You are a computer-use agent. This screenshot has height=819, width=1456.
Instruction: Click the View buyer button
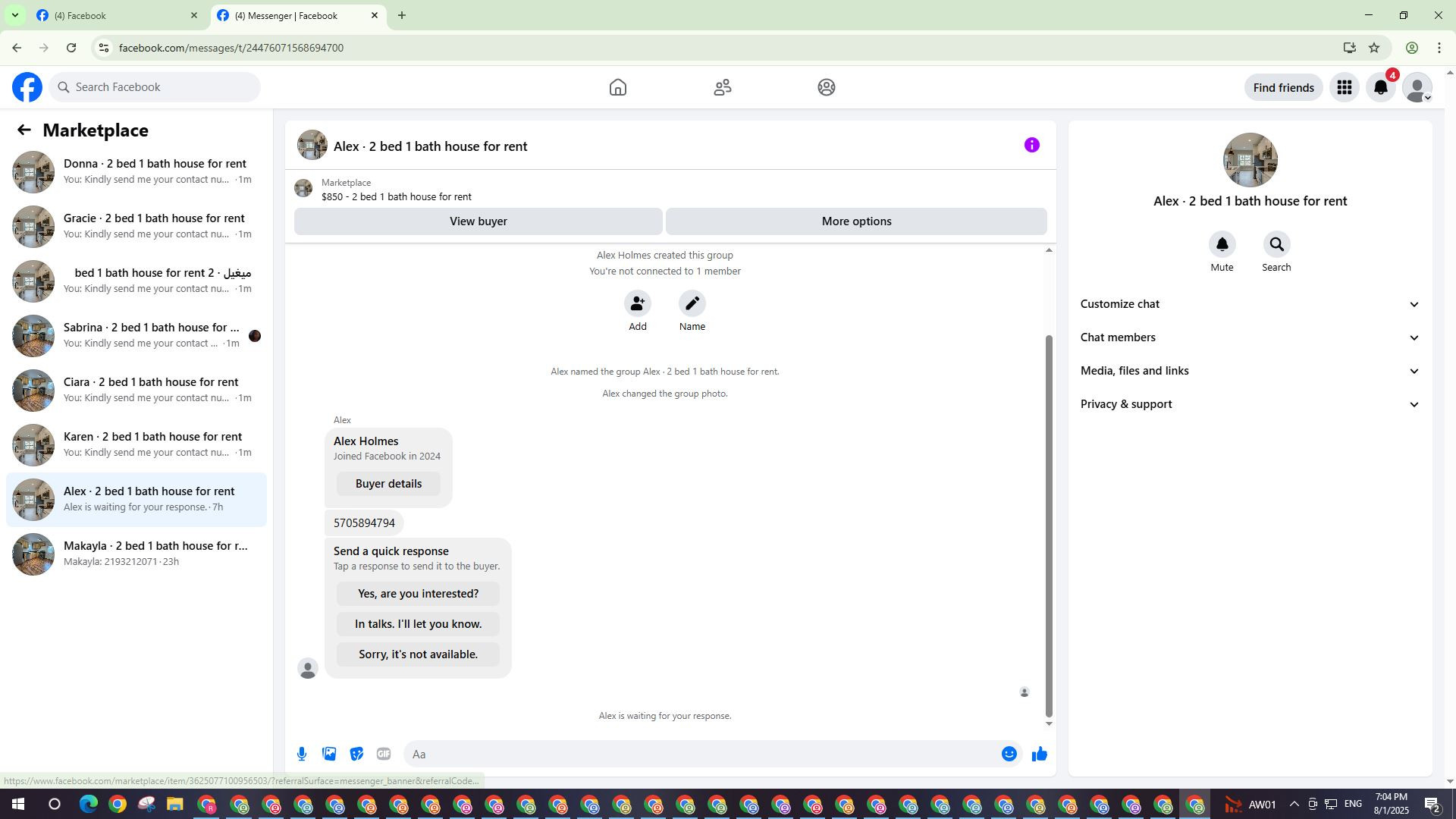click(478, 221)
